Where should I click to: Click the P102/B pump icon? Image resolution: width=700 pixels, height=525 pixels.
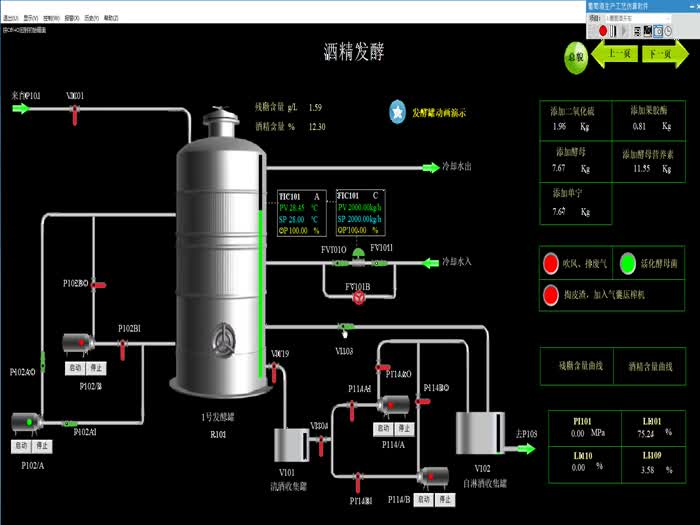pos(77,343)
